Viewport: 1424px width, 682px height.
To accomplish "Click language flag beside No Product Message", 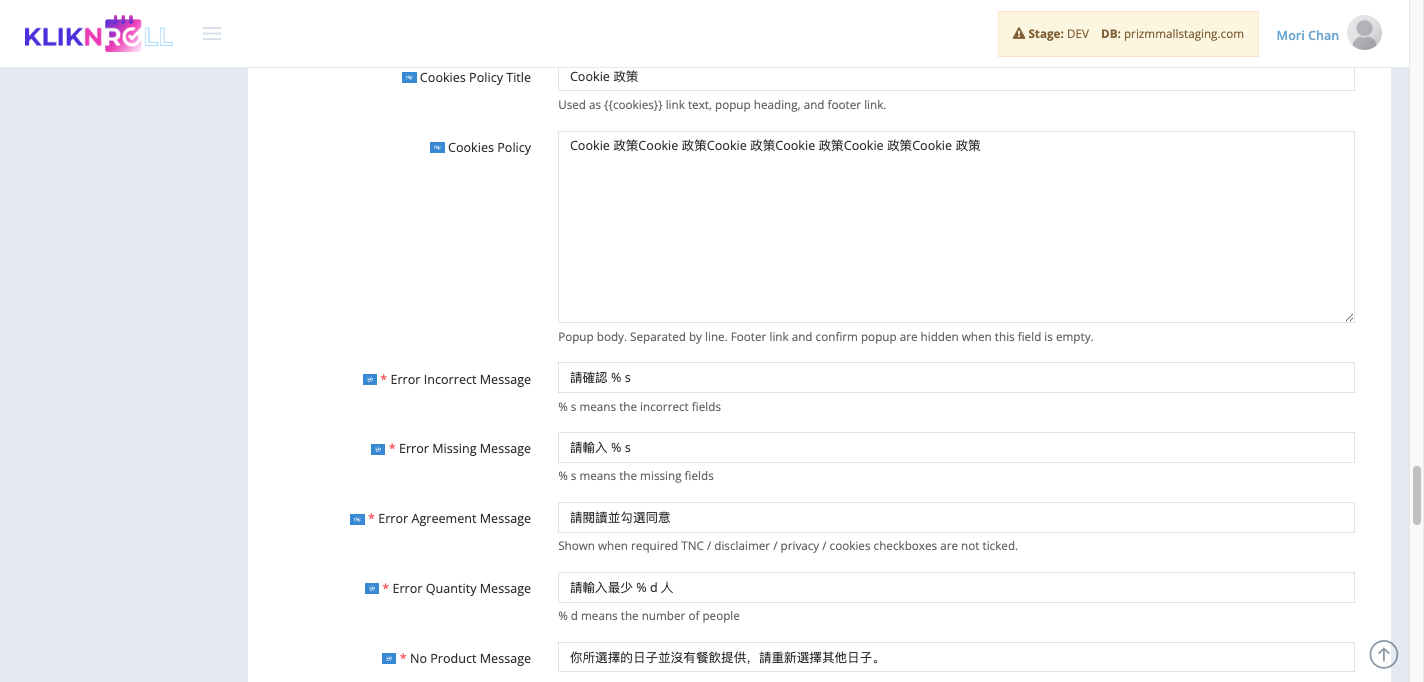I will [x=389, y=659].
